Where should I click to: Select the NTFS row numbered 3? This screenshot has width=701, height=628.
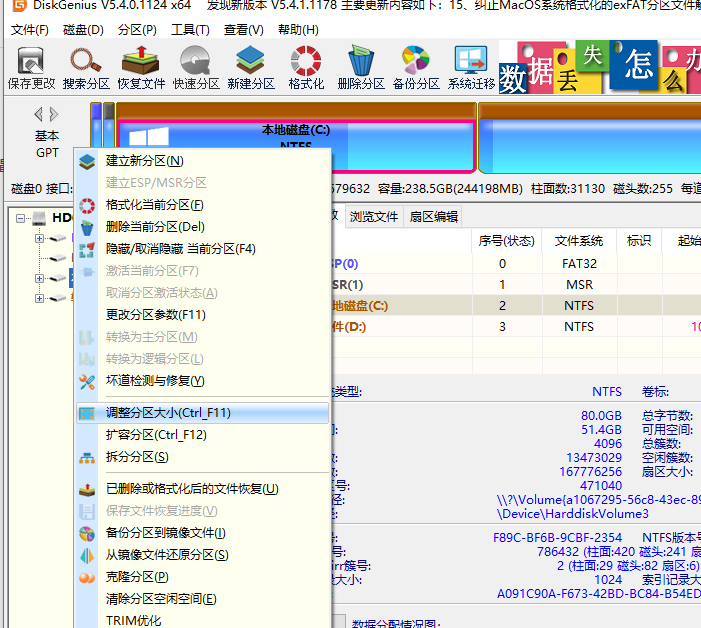pyautogui.click(x=516, y=327)
